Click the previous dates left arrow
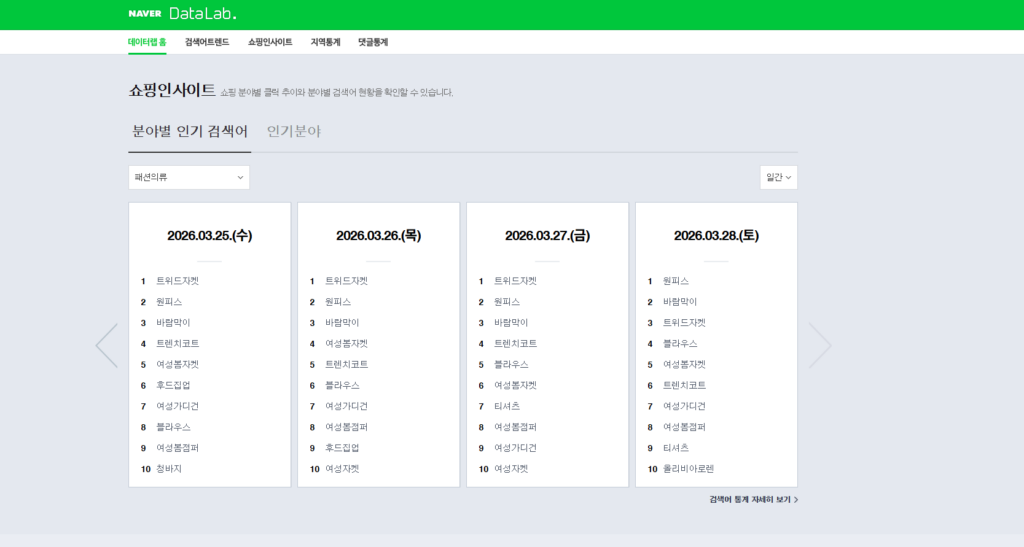Screen dimensions: 1024x547 107,345
